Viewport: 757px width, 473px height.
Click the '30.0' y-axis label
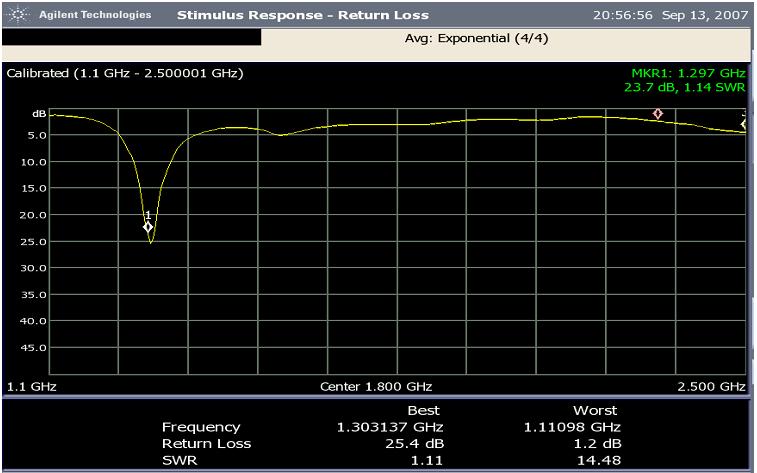point(33,268)
